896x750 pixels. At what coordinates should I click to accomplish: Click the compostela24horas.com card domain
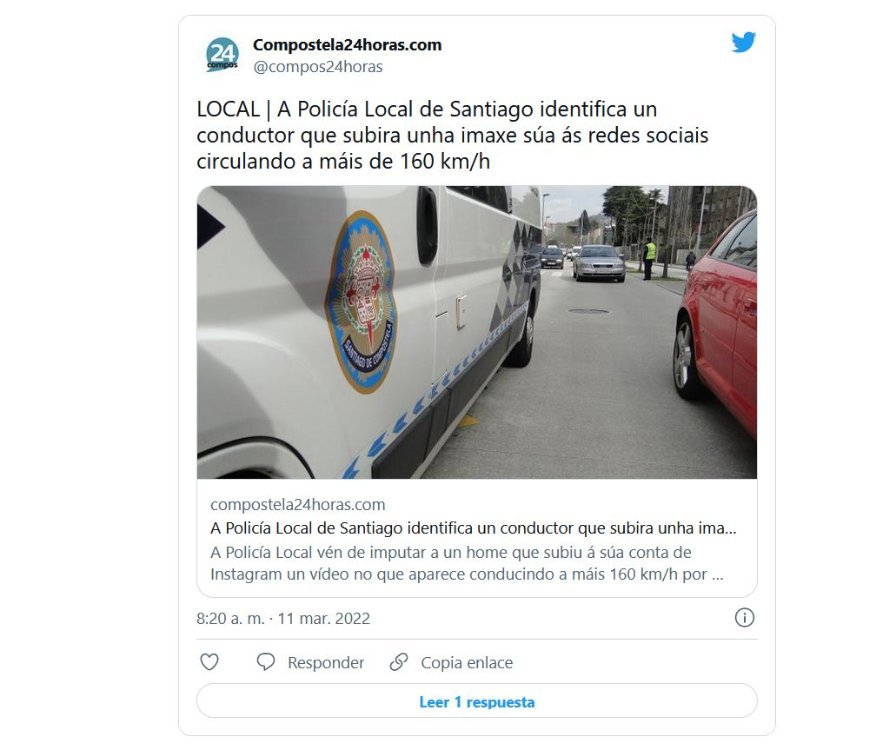click(298, 505)
